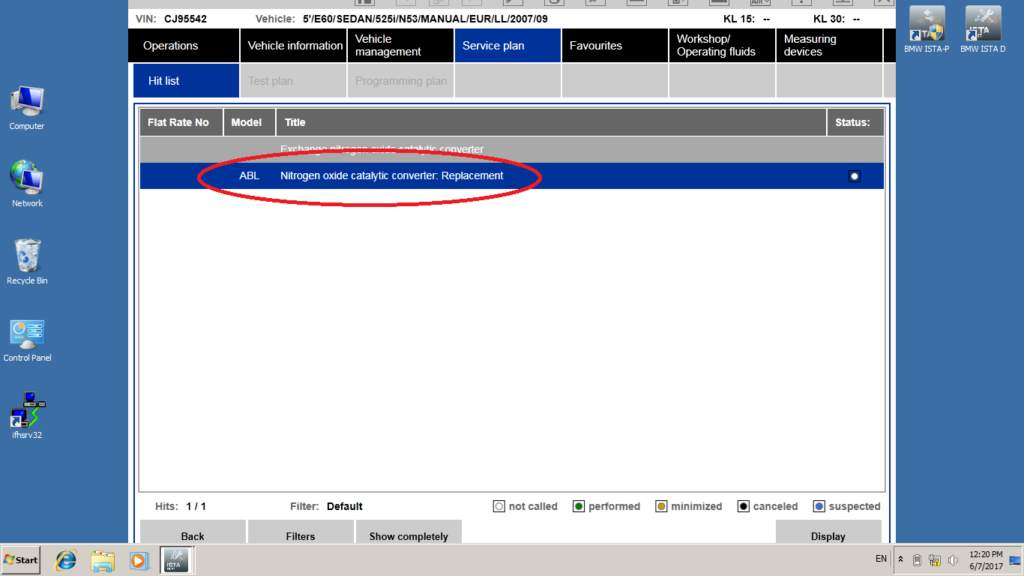
Task: Click the KL 15 status value
Action: [x=766, y=19]
